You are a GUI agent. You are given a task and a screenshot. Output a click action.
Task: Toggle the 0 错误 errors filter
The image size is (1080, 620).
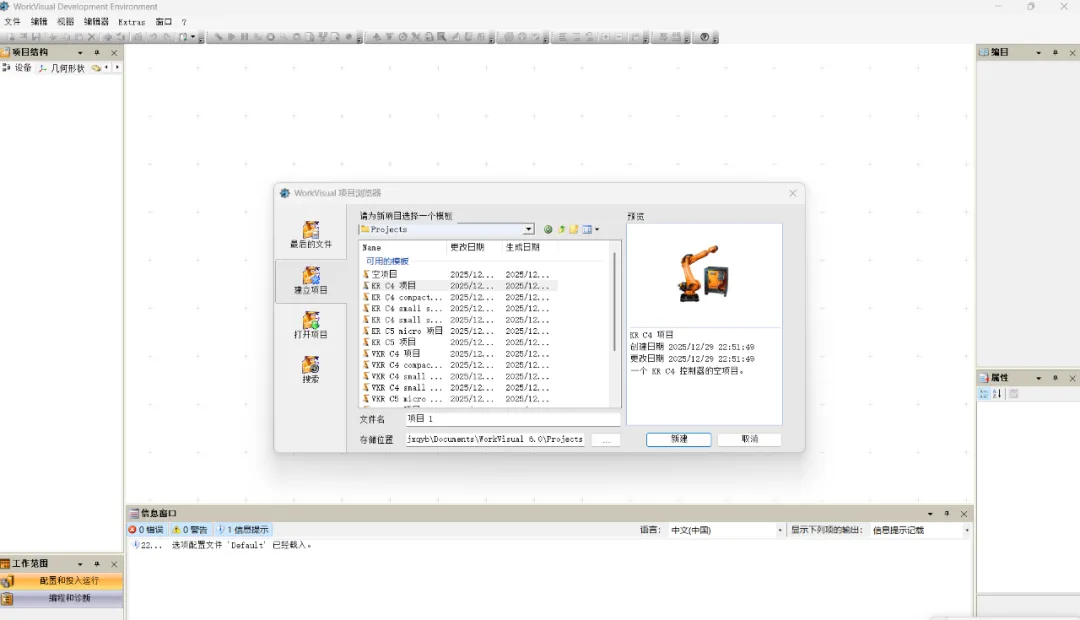146,530
